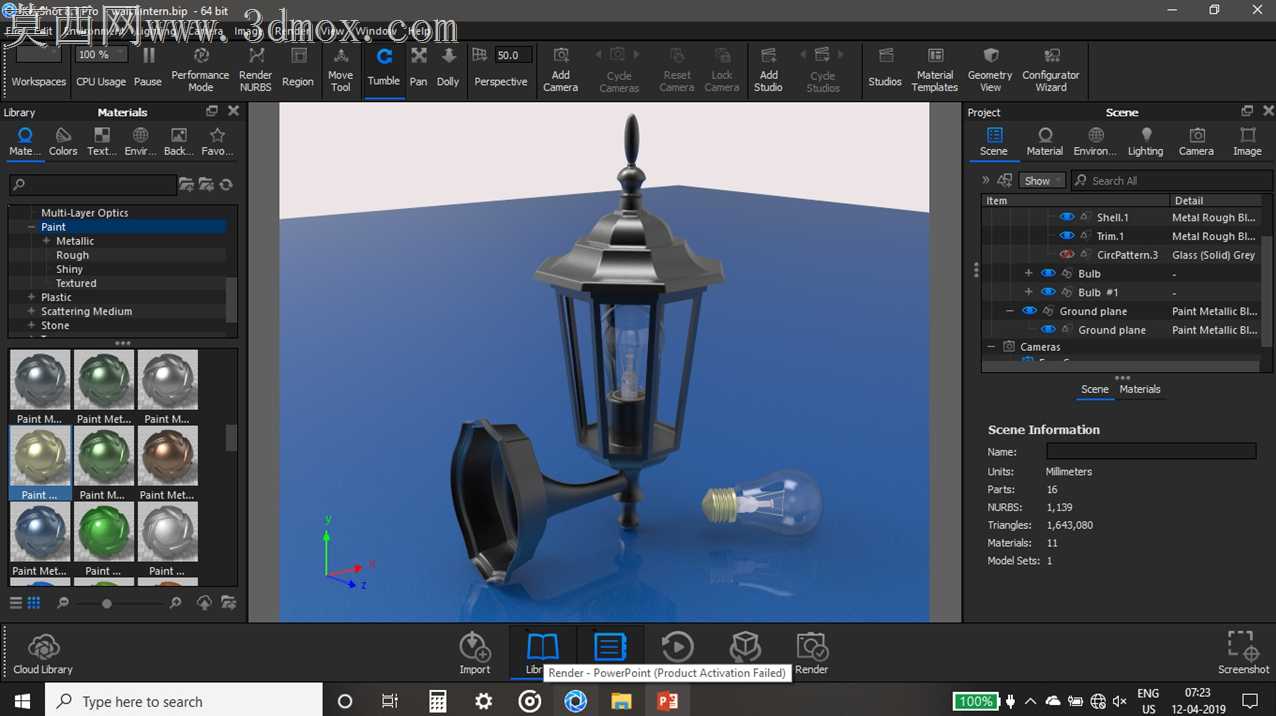Select the copper brown metallic paint thumbnail
The width and height of the screenshot is (1276, 716).
point(167,456)
